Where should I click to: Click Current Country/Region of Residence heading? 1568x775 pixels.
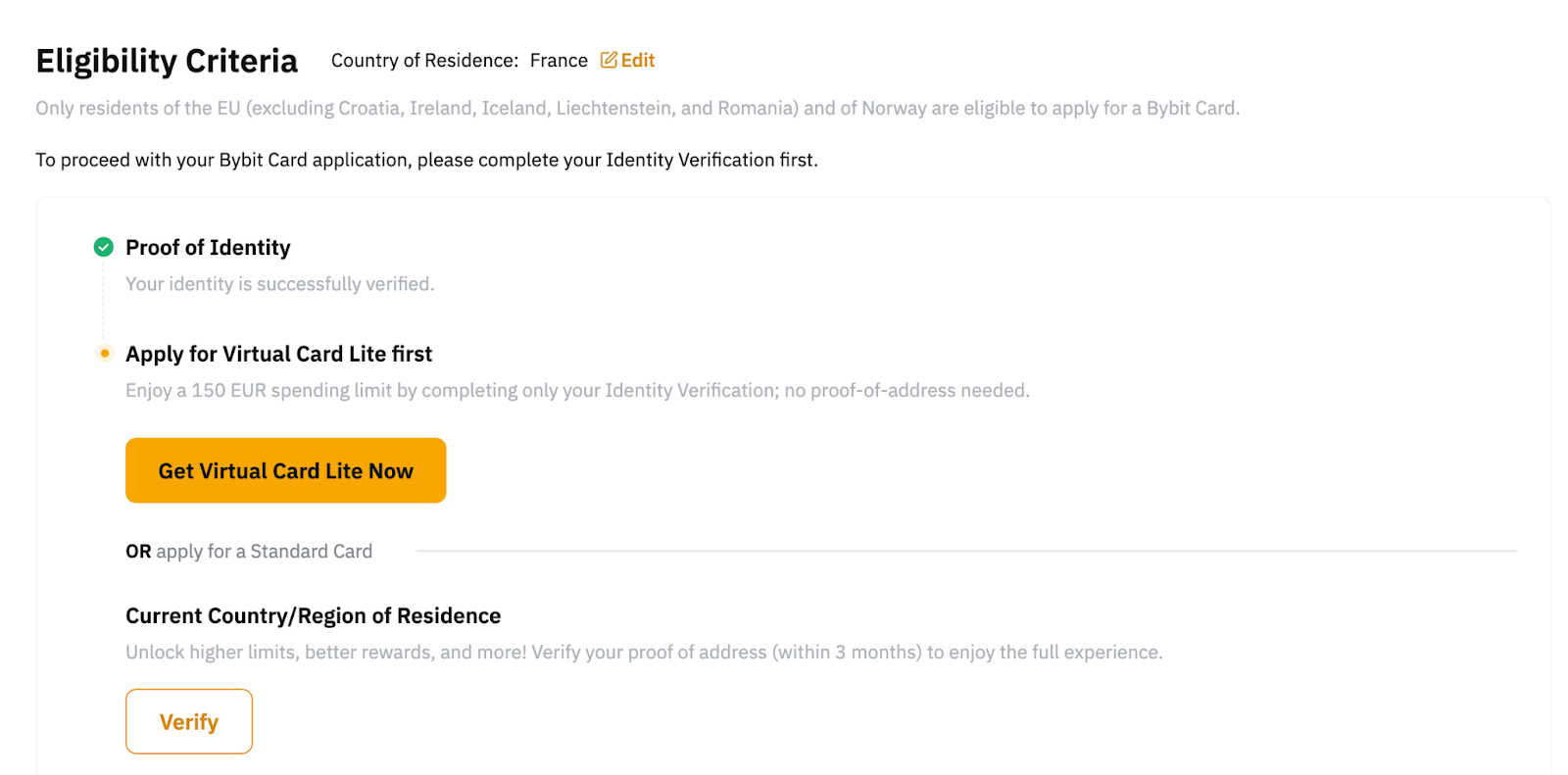tap(313, 616)
